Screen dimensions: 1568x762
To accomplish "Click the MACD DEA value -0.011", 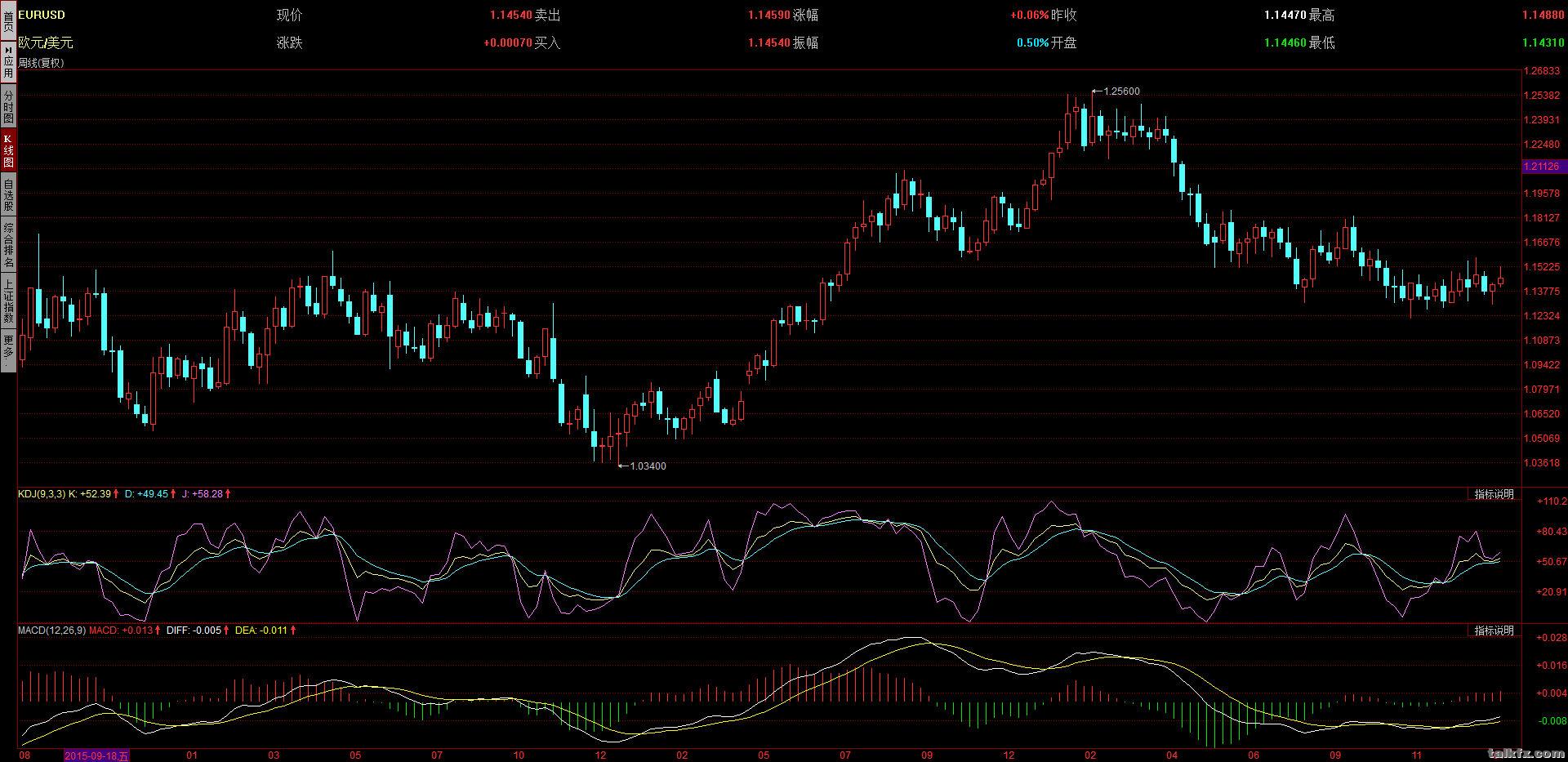I will tap(274, 631).
